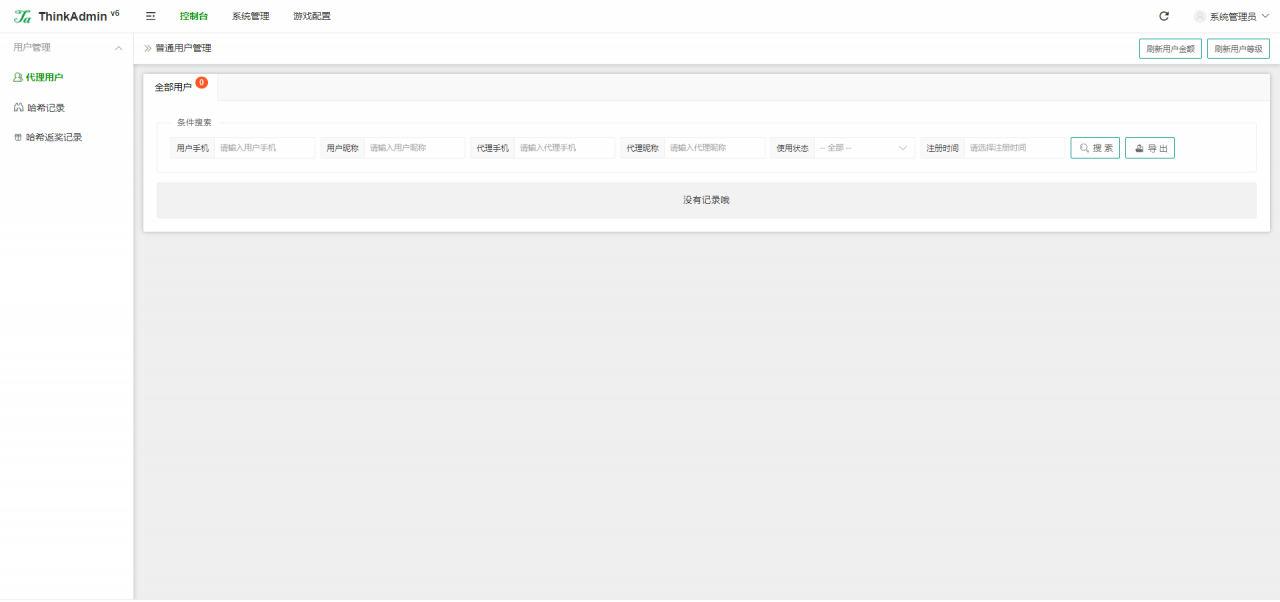Toggle the sidebar menu collapse icon

(x=150, y=16)
